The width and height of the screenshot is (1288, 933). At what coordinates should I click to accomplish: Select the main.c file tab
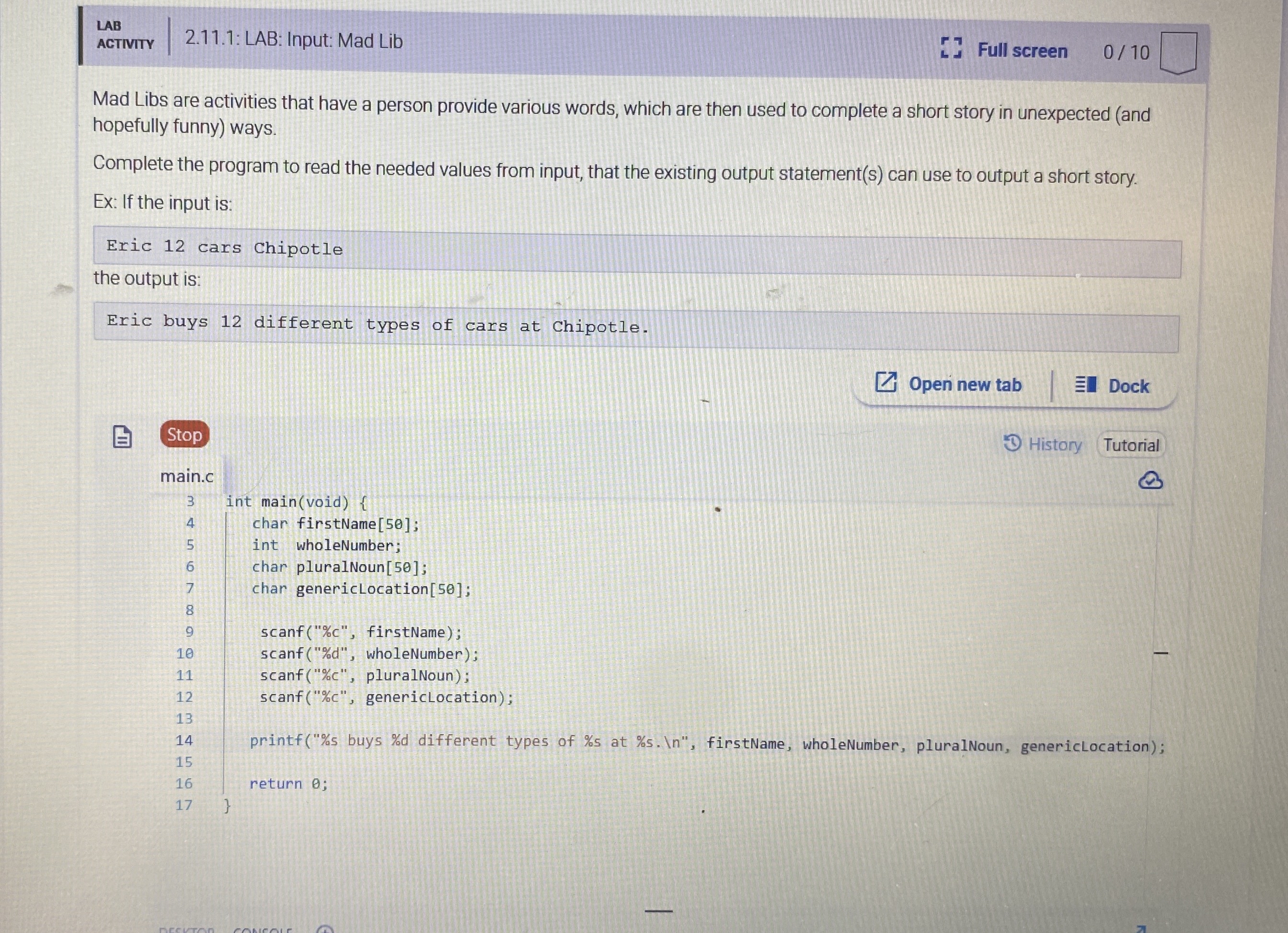(187, 476)
